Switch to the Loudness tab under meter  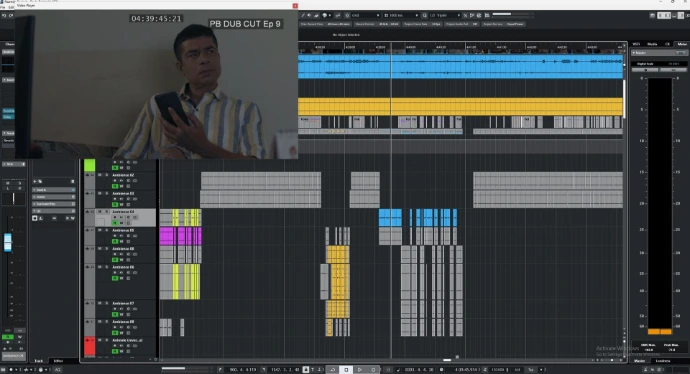(x=664, y=361)
